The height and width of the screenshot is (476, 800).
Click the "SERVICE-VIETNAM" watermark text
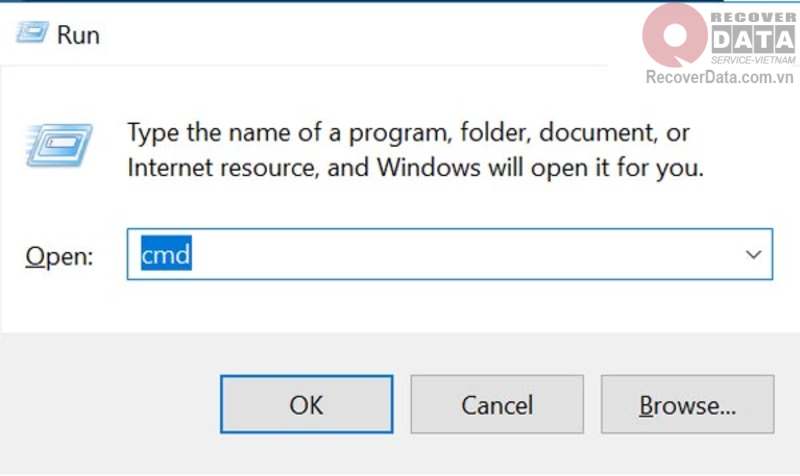(756, 59)
